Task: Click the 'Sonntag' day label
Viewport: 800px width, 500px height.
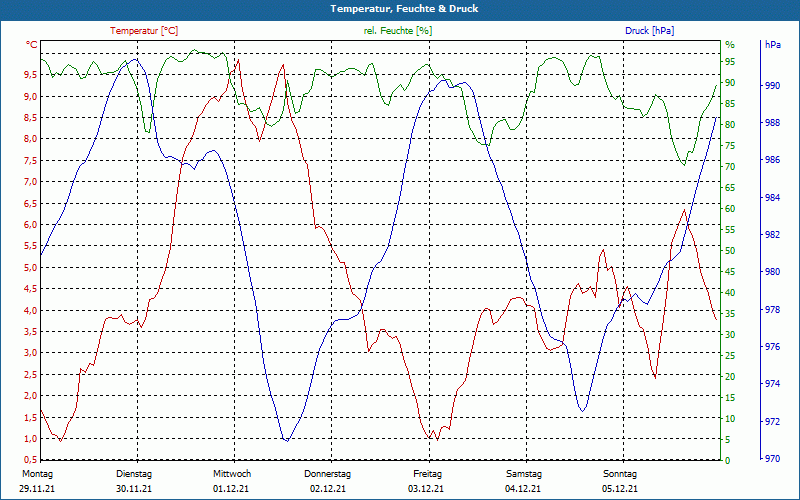Action: tap(620, 474)
